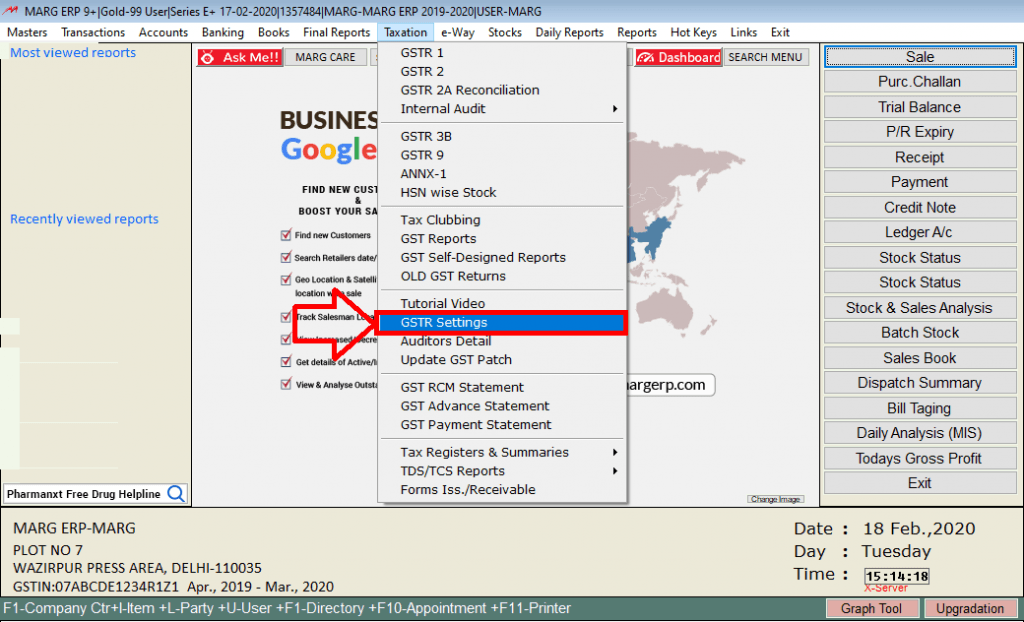
Task: Open GST Advance Statement
Action: (502, 406)
